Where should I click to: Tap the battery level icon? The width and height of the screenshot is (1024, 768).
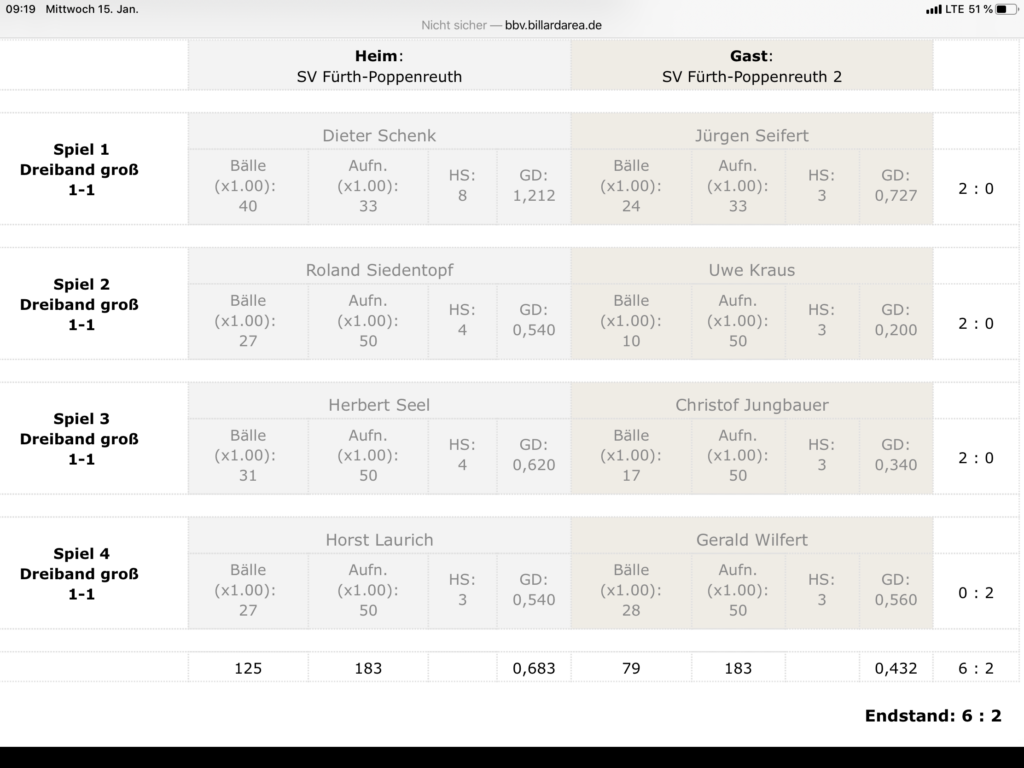(1006, 9)
